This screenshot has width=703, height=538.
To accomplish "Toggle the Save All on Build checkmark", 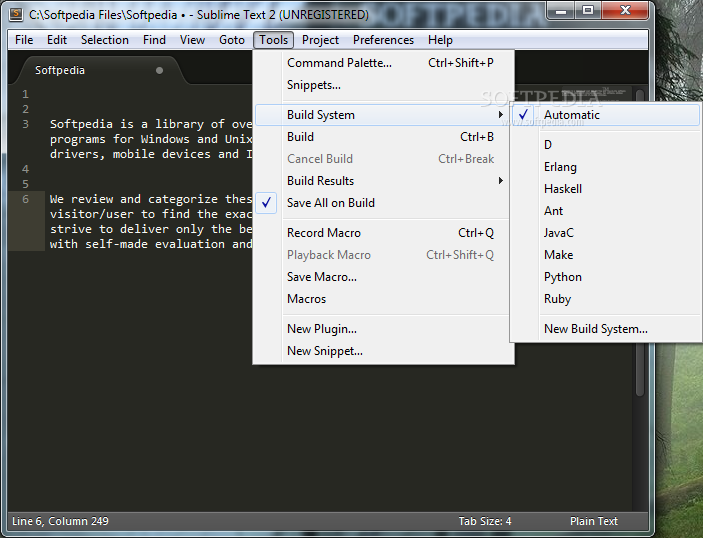I will 266,203.
